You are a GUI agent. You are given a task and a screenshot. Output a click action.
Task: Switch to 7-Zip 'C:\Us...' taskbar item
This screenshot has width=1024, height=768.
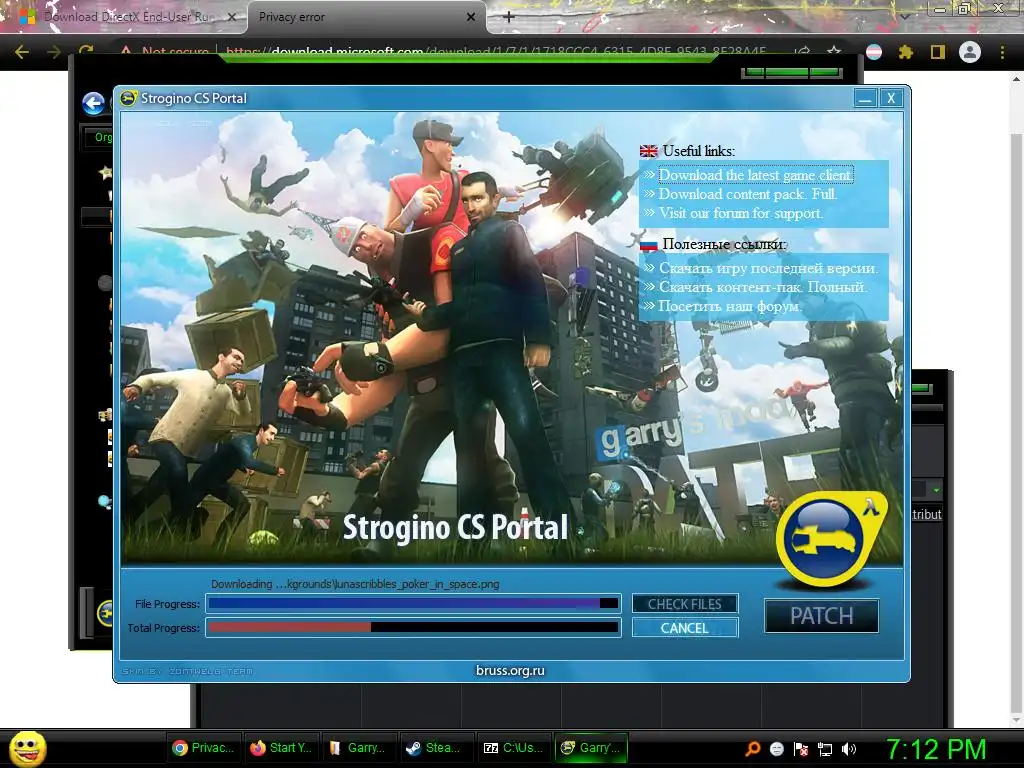tap(513, 748)
